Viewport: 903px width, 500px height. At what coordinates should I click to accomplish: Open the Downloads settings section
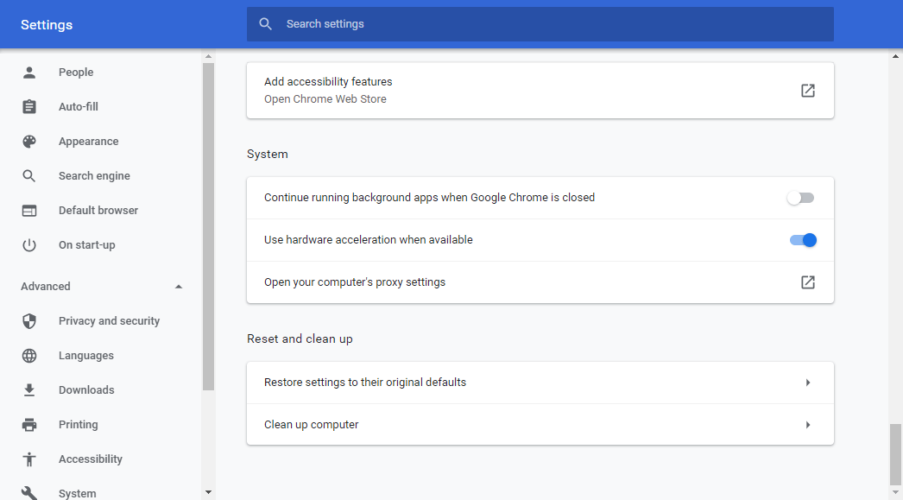86,390
